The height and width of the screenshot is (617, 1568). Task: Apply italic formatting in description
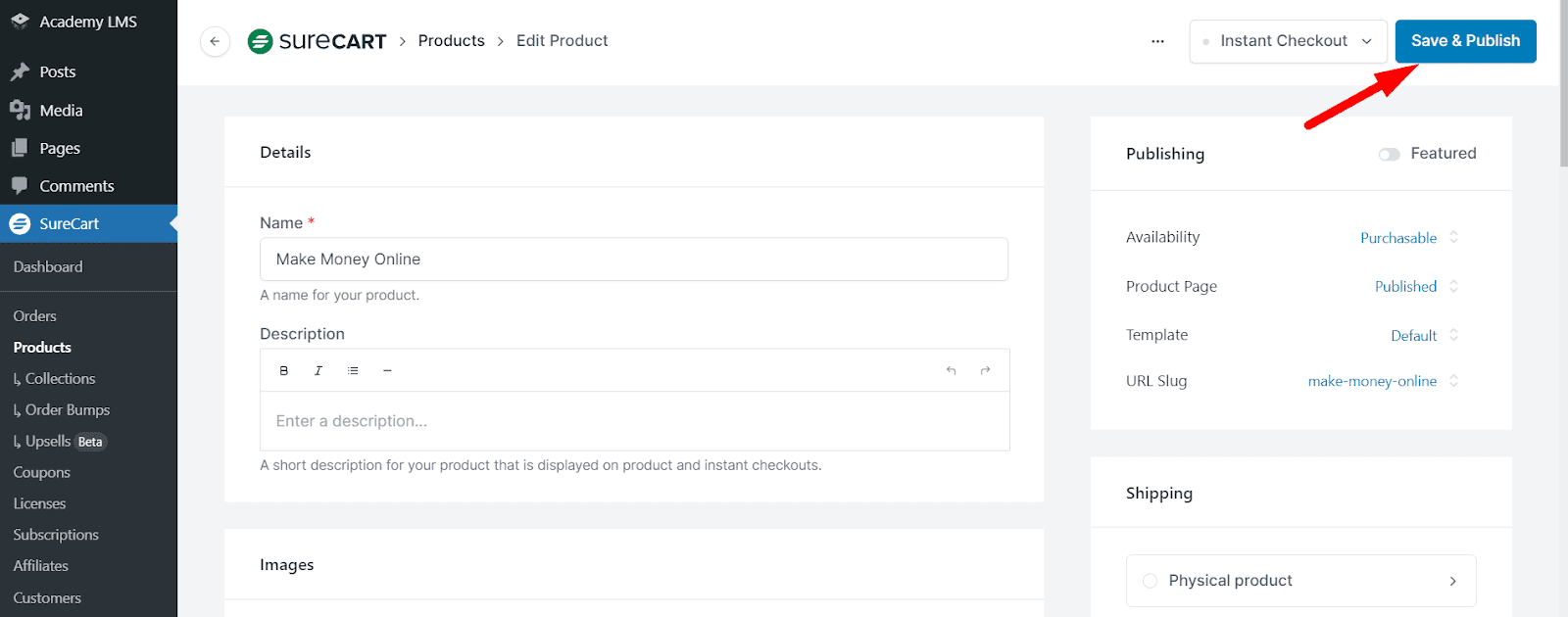(x=318, y=370)
